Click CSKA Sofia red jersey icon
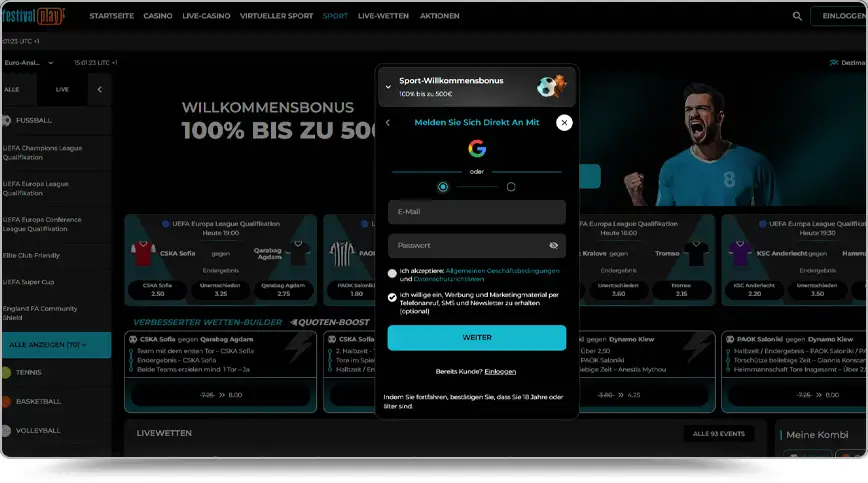Image resolution: width=868 pixels, height=483 pixels. tap(143, 253)
